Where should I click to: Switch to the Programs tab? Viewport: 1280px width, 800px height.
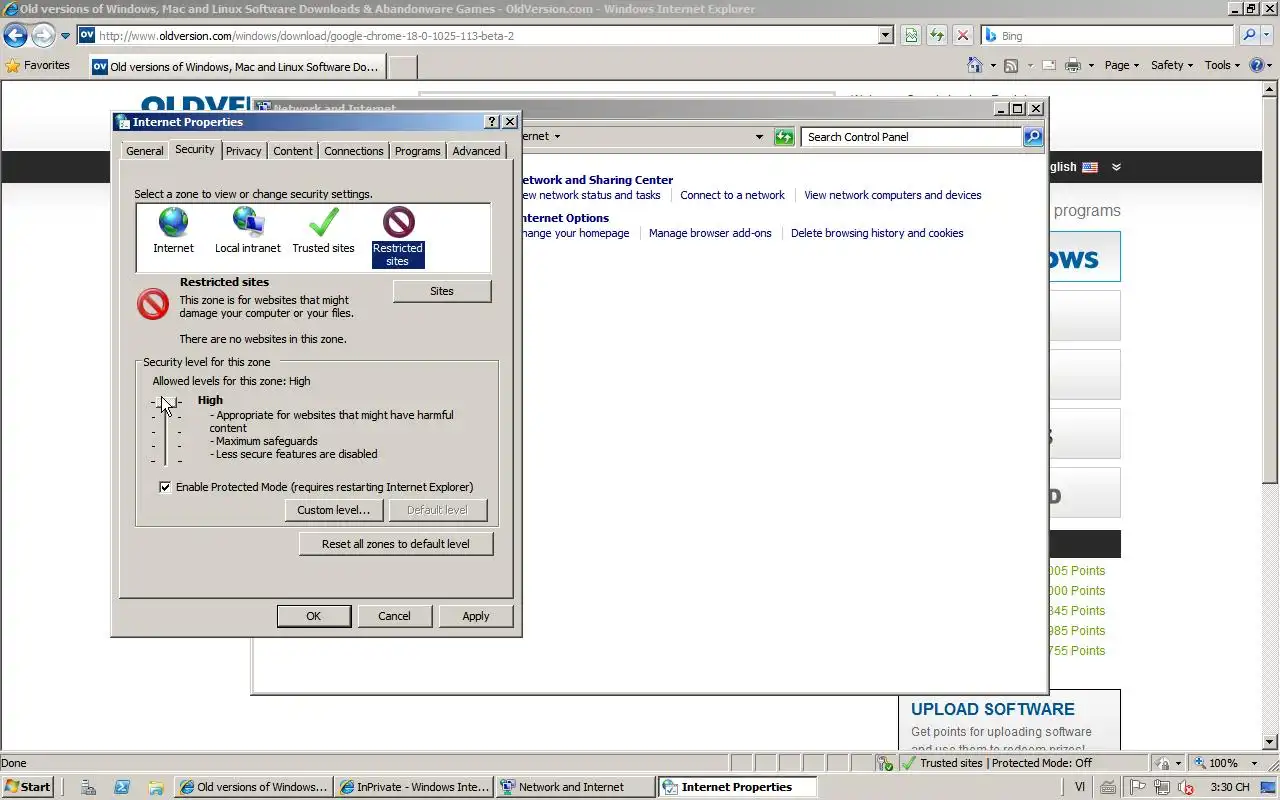click(x=417, y=151)
